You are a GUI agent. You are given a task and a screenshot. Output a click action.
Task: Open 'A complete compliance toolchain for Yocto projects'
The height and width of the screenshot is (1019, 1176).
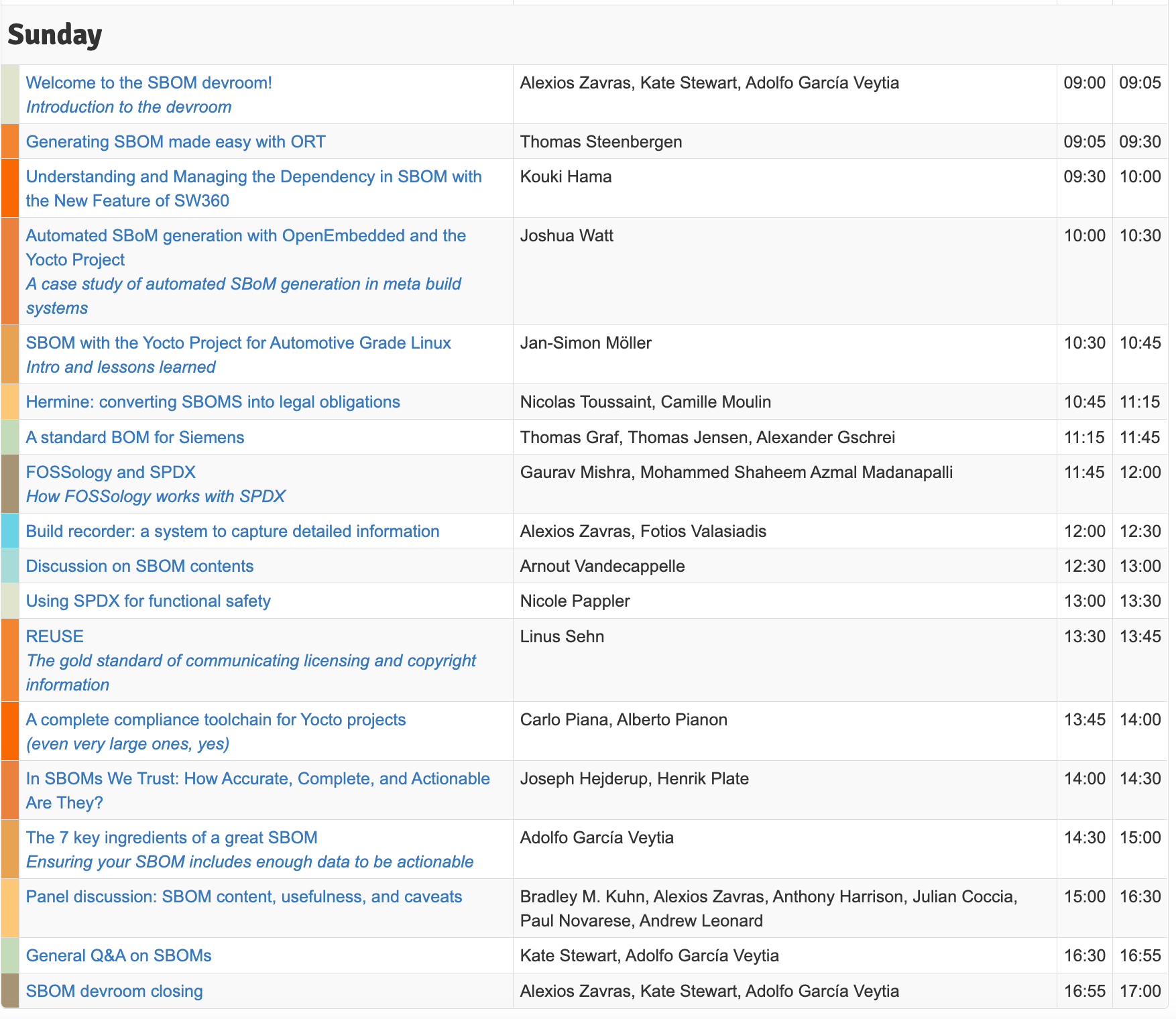216,719
